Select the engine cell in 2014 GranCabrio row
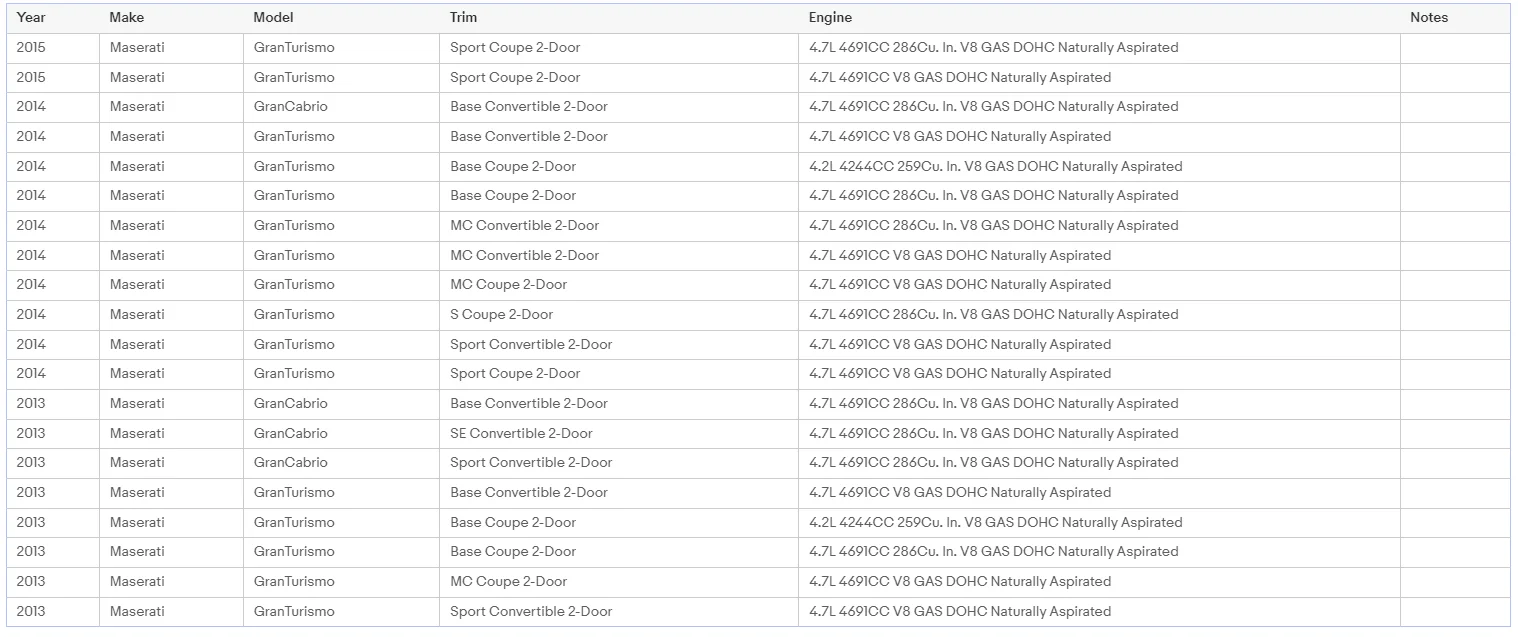Viewport: 1518px width, 637px height. point(1099,106)
